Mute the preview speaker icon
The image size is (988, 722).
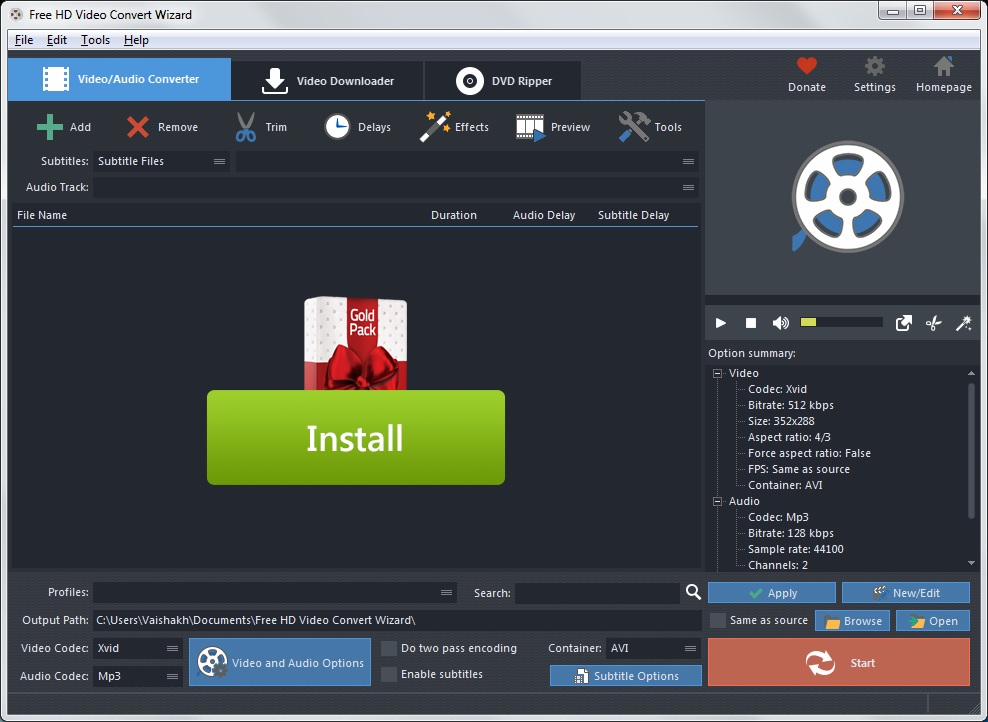click(x=780, y=323)
